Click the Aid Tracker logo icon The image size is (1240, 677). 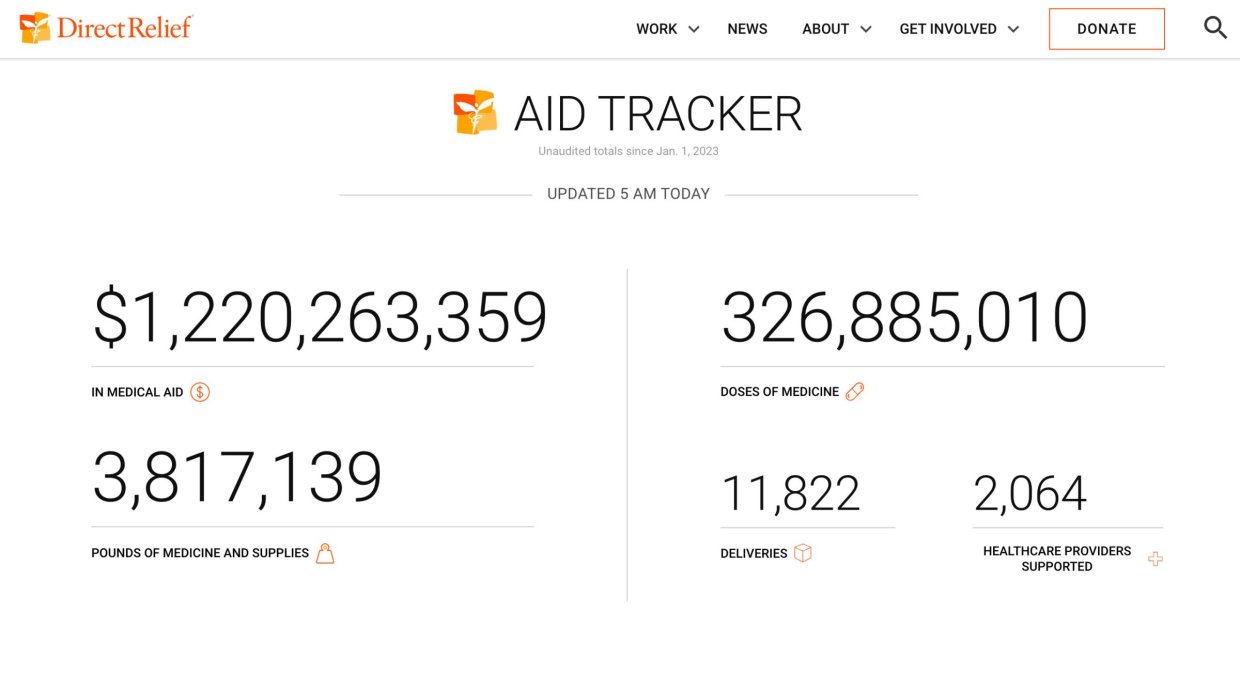pyautogui.click(x=475, y=113)
